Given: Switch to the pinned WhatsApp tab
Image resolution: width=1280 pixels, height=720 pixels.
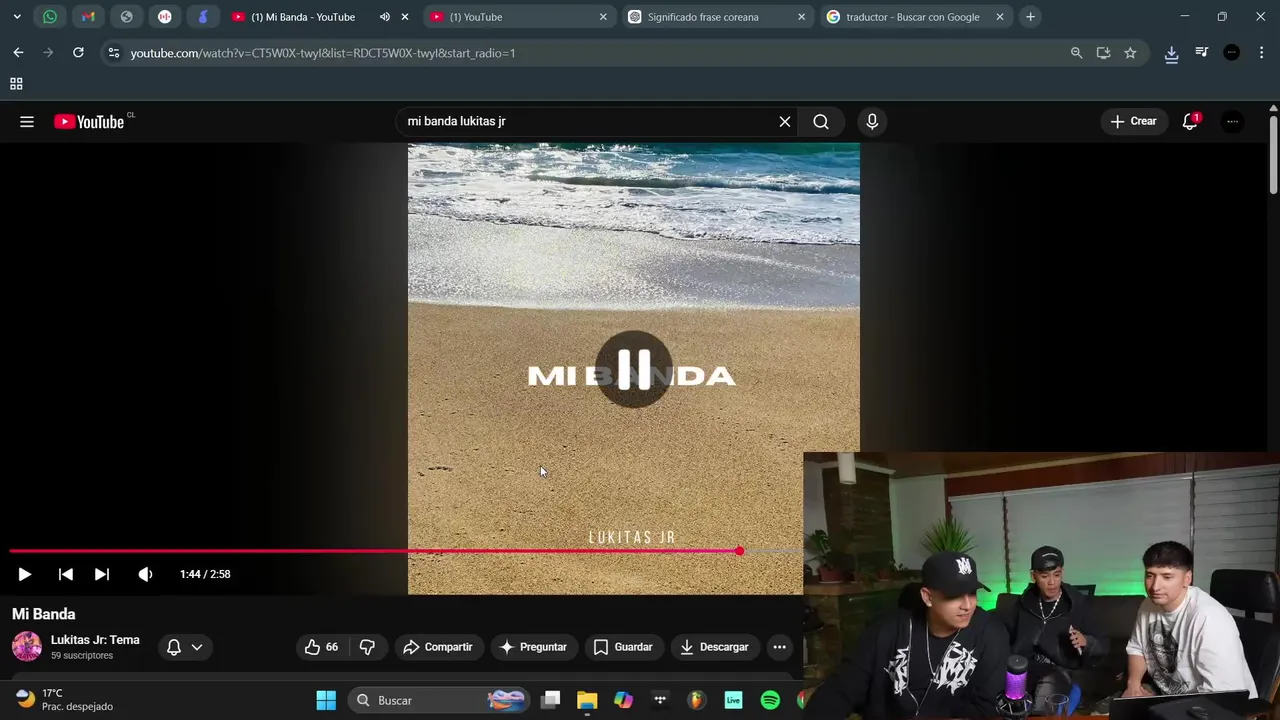Looking at the screenshot, I should coord(50,17).
